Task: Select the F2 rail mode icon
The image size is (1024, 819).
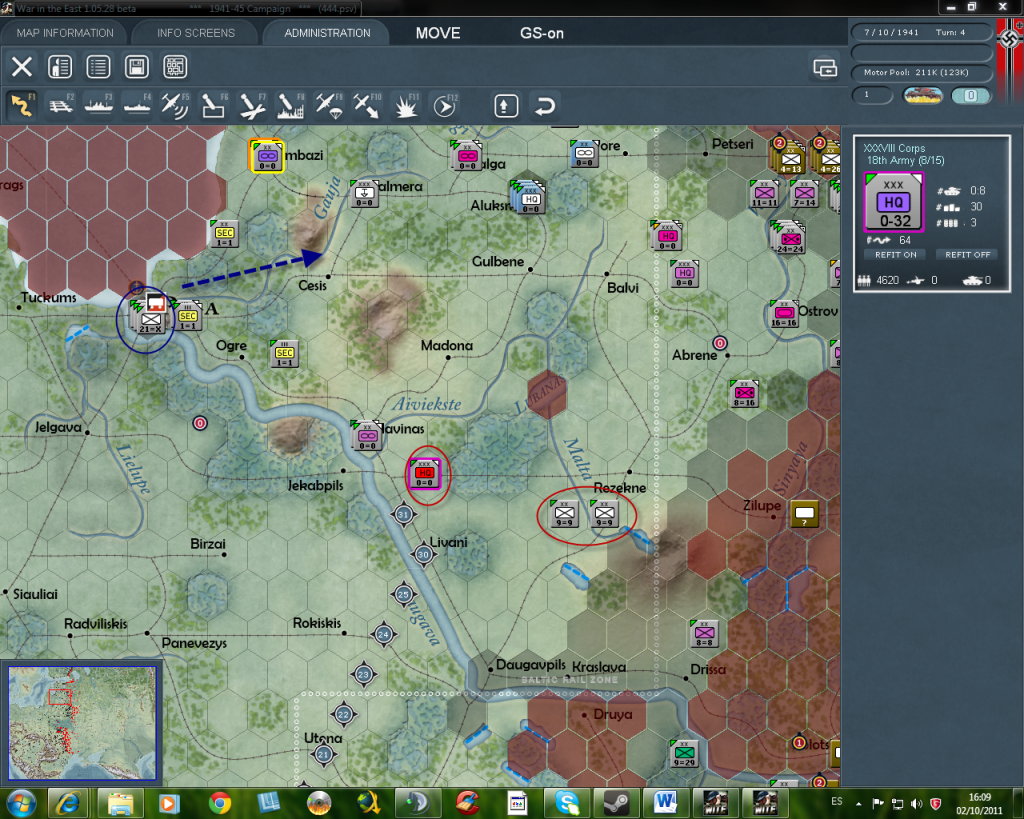Action: pyautogui.click(x=61, y=105)
